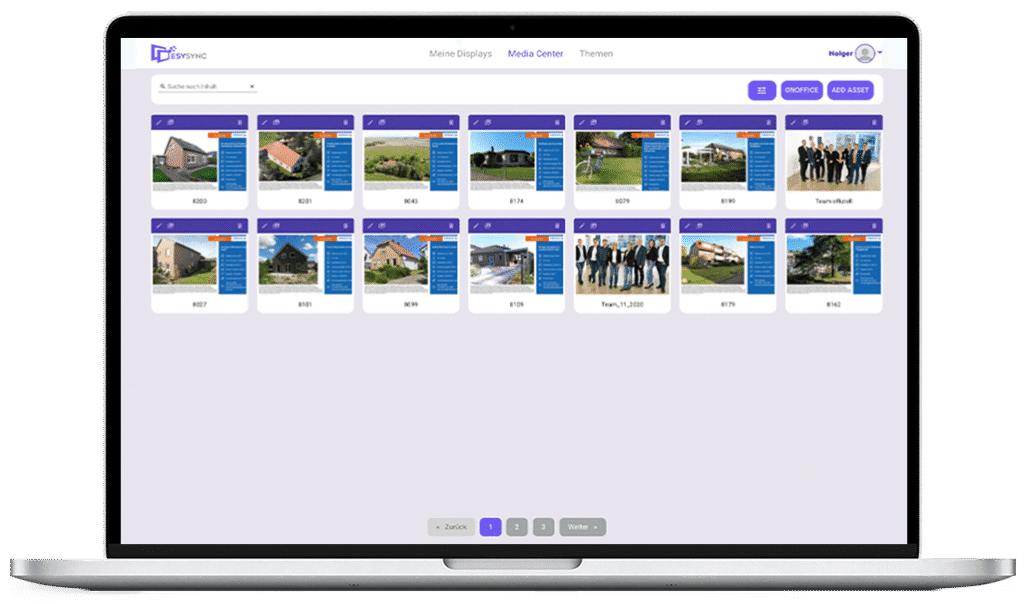The width and height of the screenshot is (1024, 604).
Task: Open the Meine Displays tab
Action: click(460, 54)
